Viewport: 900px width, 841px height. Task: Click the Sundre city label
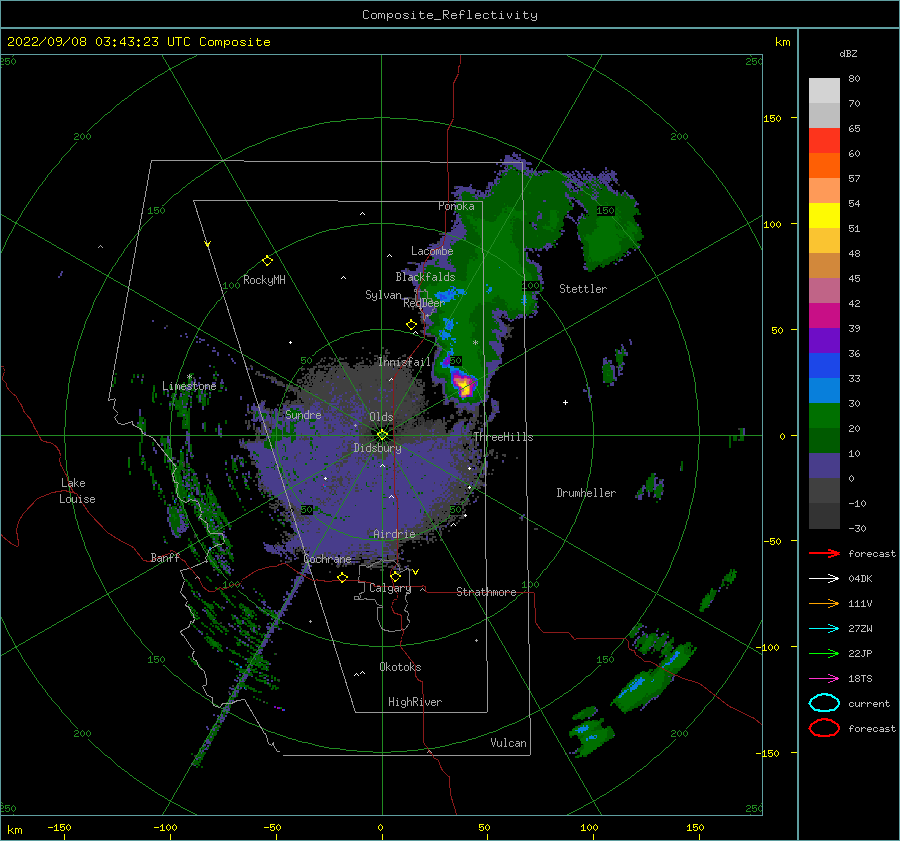coord(303,415)
